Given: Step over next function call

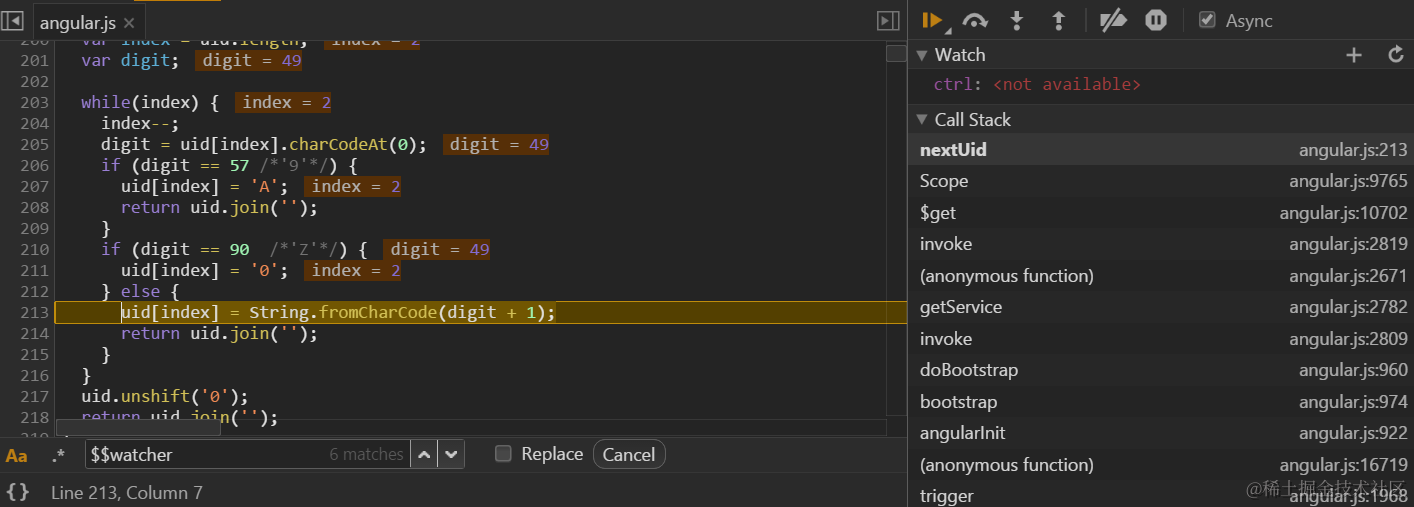Looking at the screenshot, I should tap(975, 20).
